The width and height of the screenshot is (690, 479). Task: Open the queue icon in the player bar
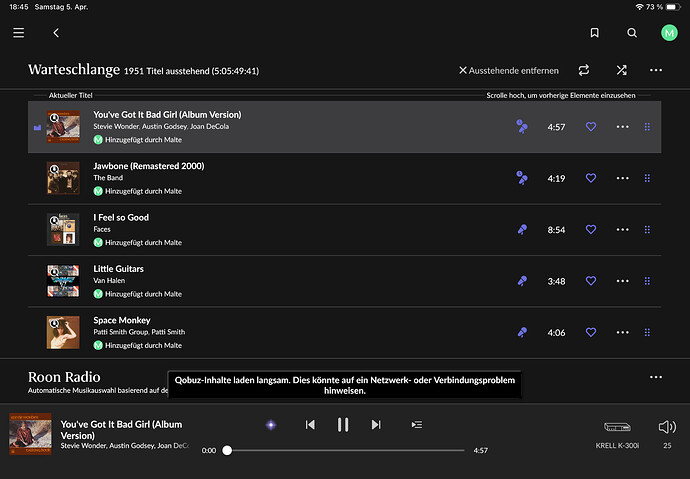point(417,425)
